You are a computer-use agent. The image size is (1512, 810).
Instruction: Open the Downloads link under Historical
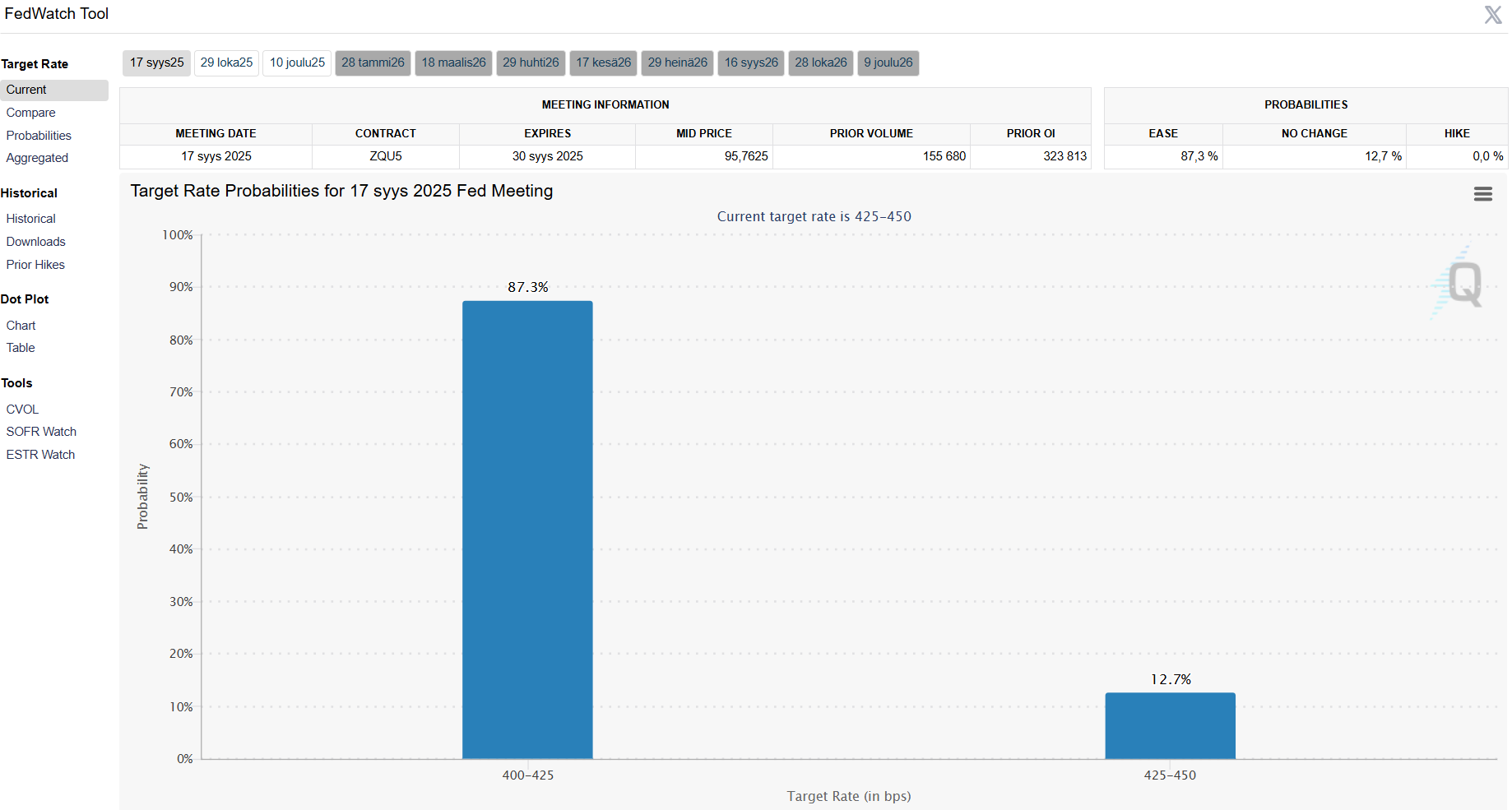35,242
